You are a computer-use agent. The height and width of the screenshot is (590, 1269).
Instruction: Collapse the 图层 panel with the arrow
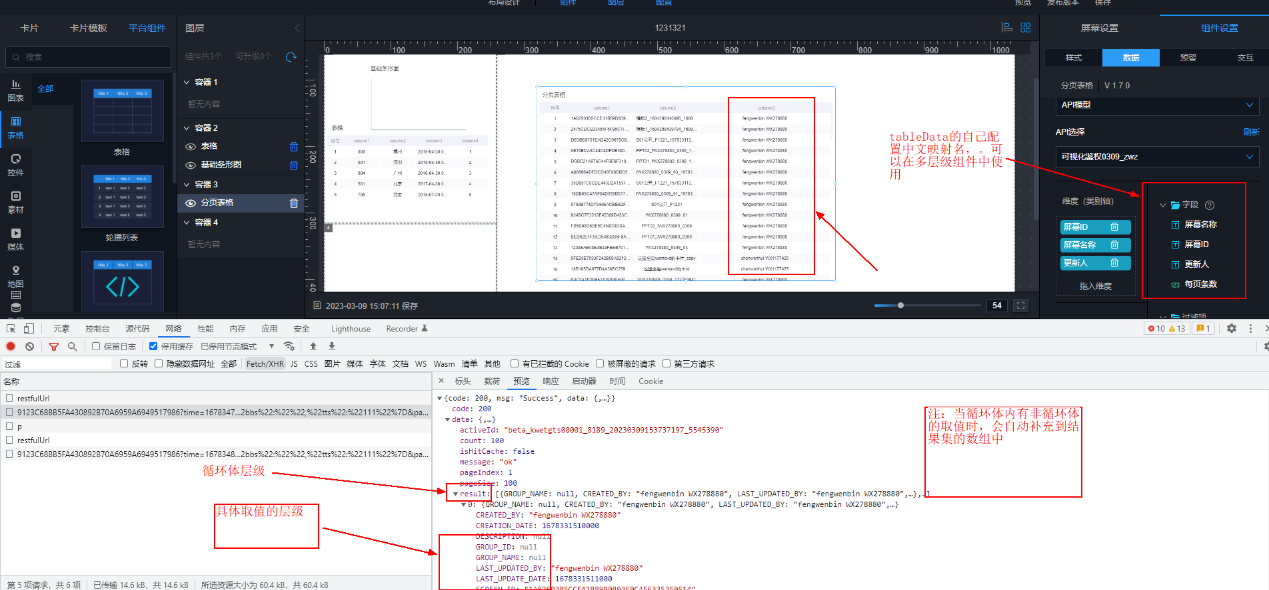(x=296, y=28)
